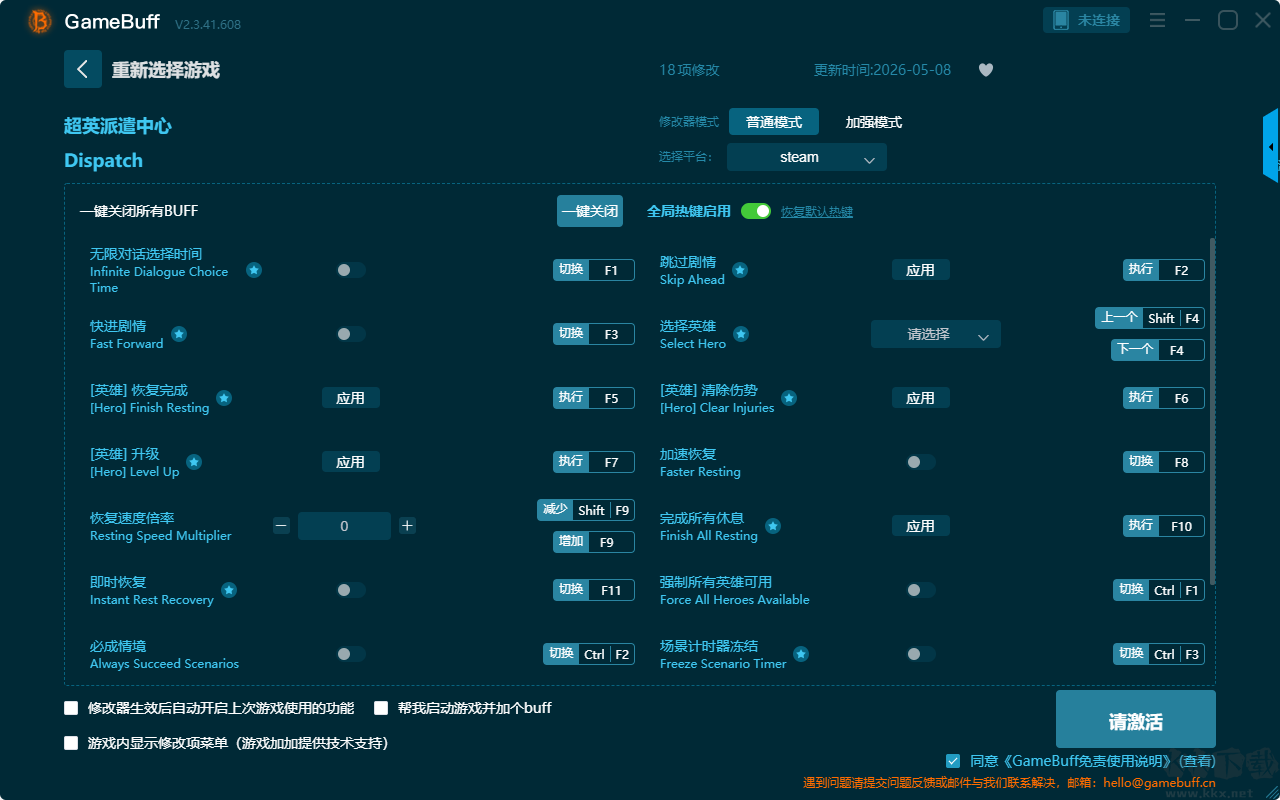This screenshot has height=800, width=1280.
Task: Click the 切换 F11 hotkey button
Action: tap(594, 590)
